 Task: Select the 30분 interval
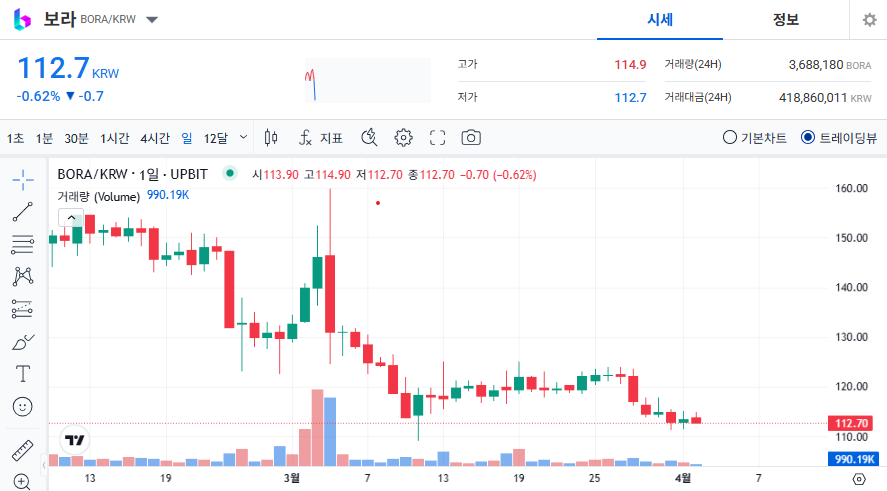(x=76, y=138)
